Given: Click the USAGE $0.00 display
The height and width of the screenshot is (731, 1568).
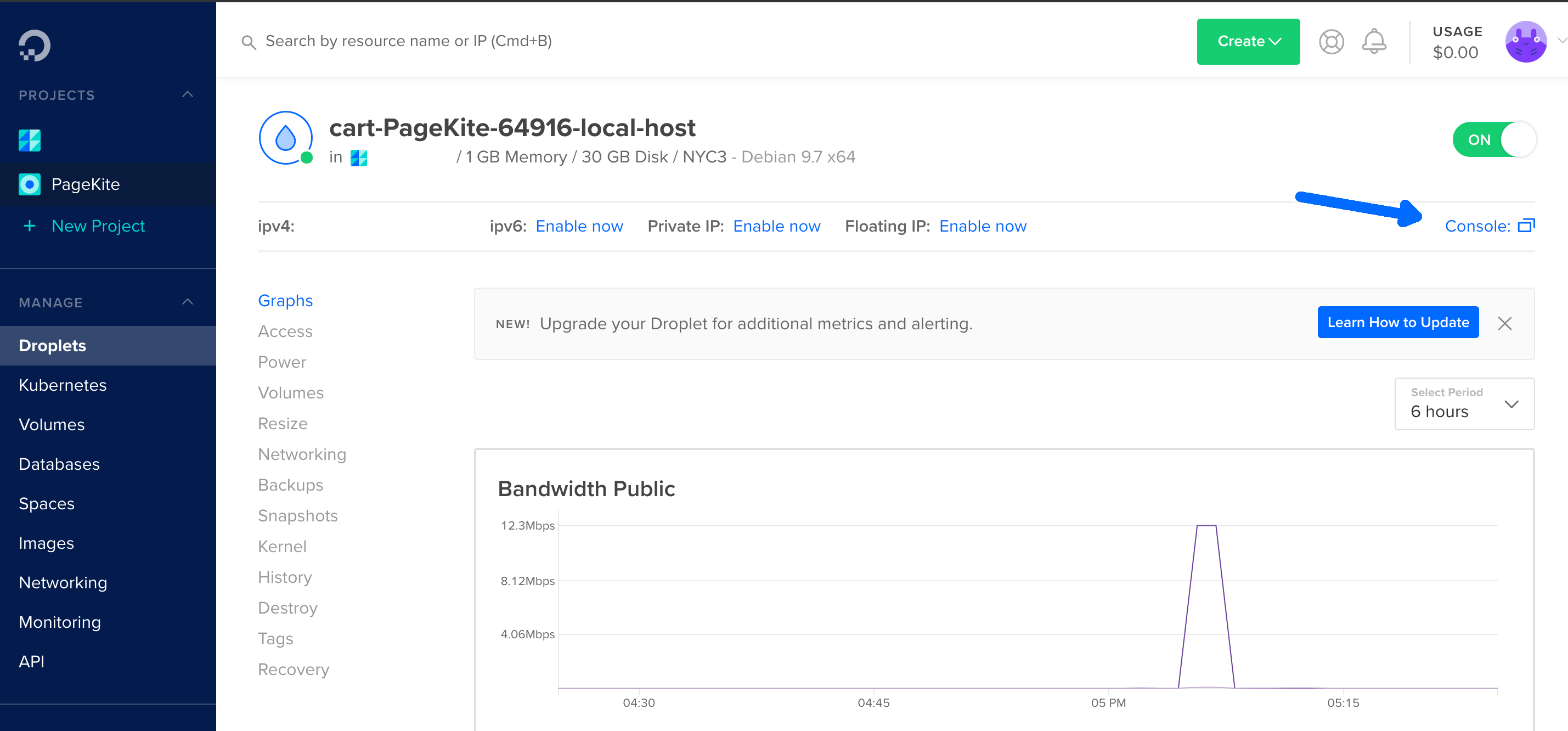Looking at the screenshot, I should (1457, 42).
